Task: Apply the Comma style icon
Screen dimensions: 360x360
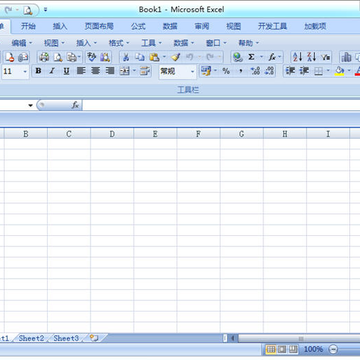Action: click(240, 71)
